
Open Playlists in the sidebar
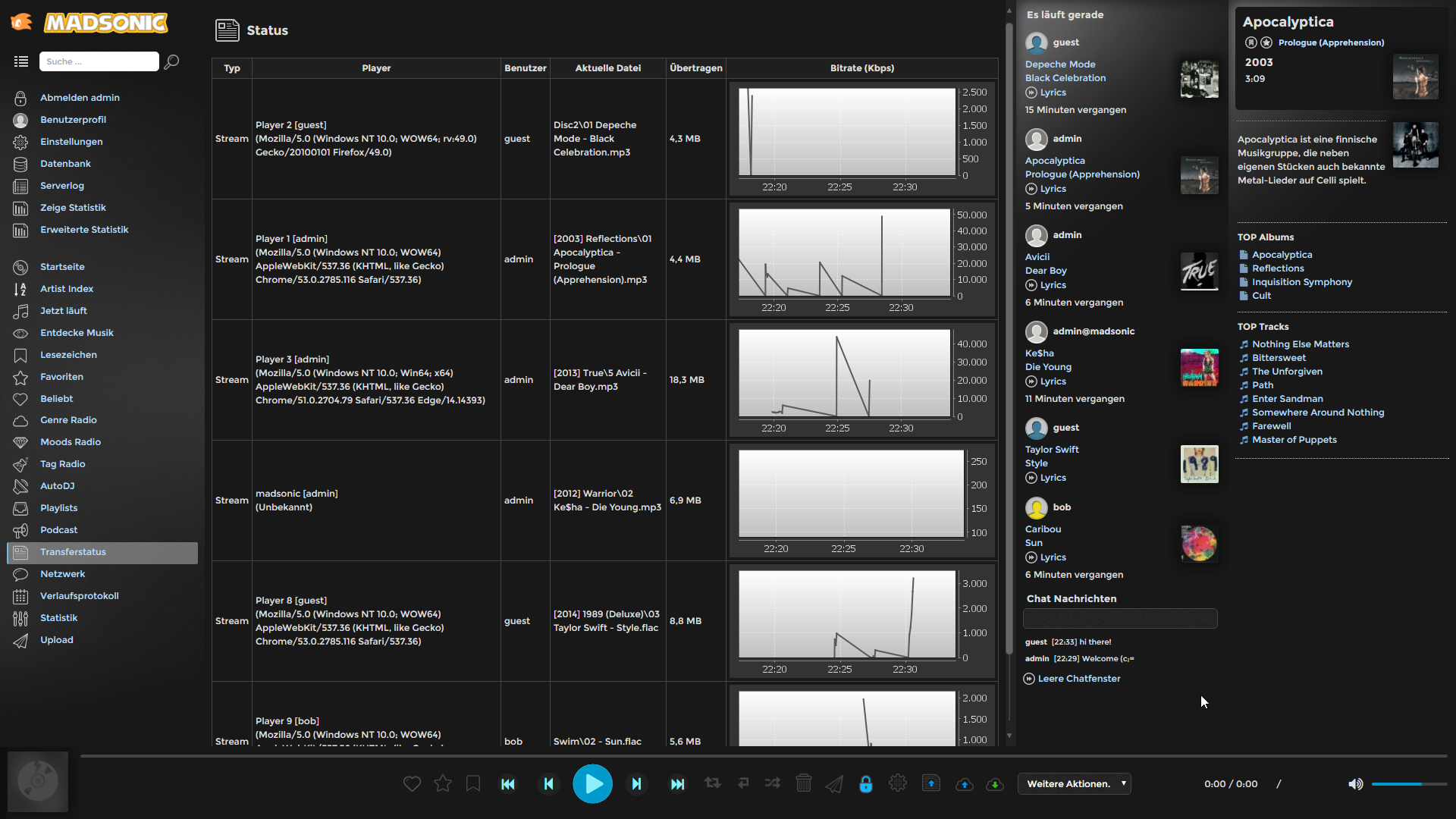point(58,508)
